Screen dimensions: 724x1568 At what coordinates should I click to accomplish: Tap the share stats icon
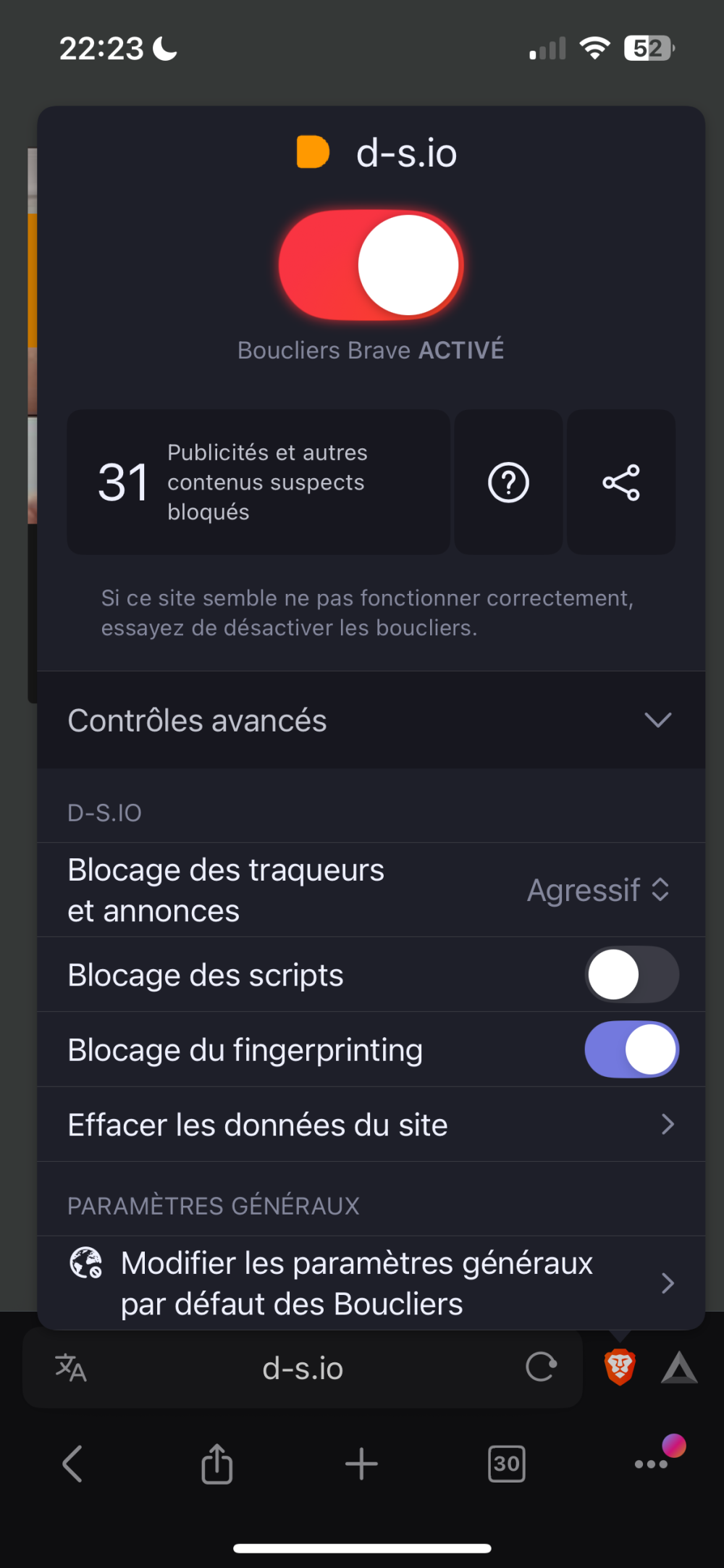621,482
